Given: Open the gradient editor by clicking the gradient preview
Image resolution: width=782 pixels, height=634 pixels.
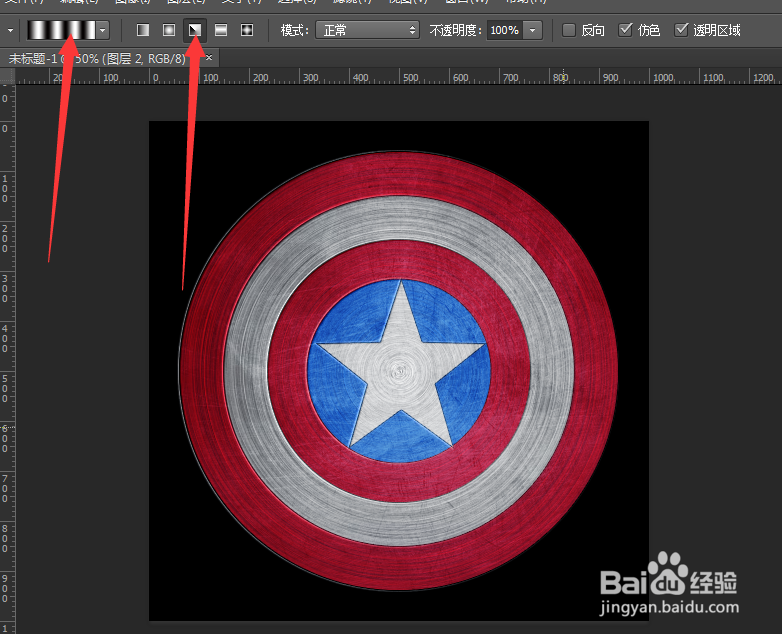Looking at the screenshot, I should click(x=61, y=30).
